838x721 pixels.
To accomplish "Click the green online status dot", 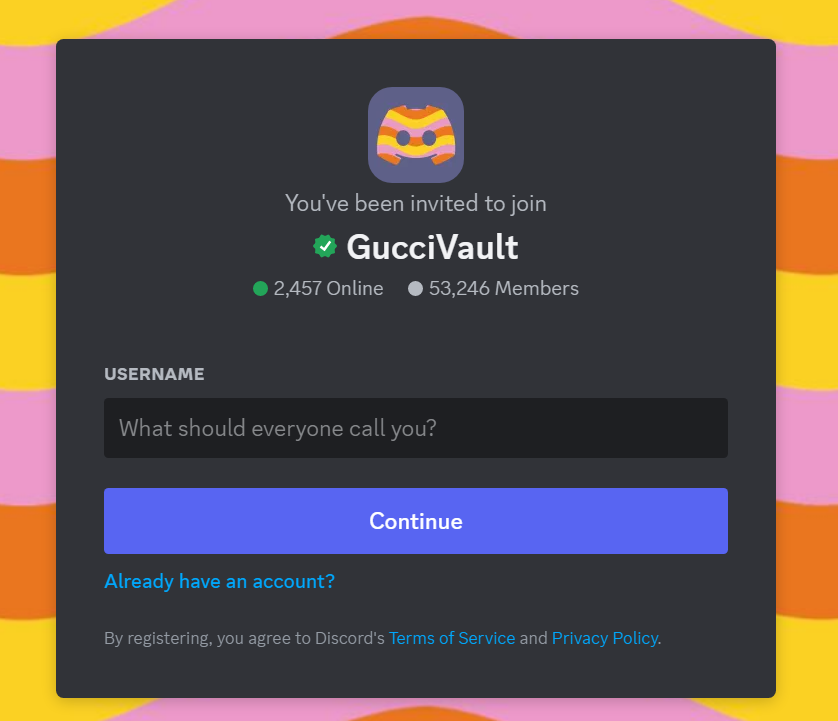I will coord(260,289).
